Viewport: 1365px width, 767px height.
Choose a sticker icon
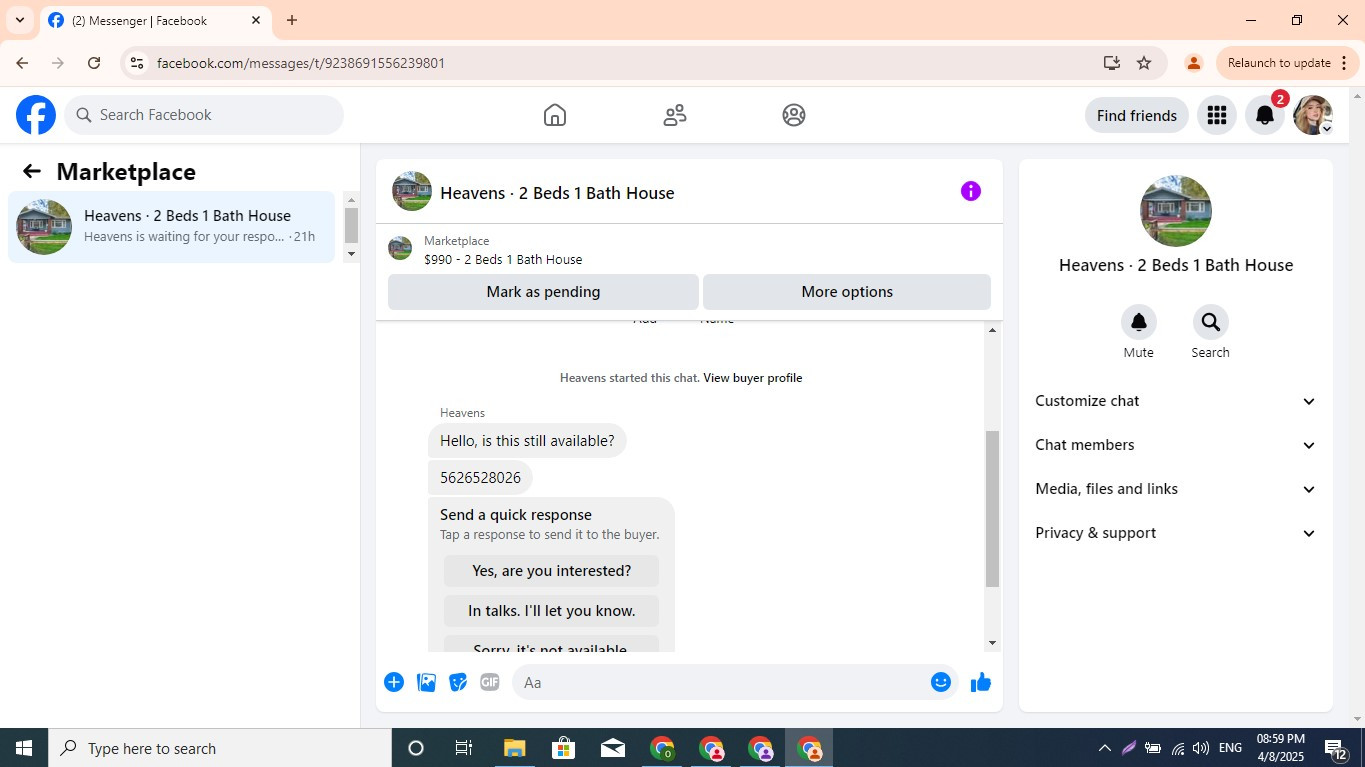(458, 682)
